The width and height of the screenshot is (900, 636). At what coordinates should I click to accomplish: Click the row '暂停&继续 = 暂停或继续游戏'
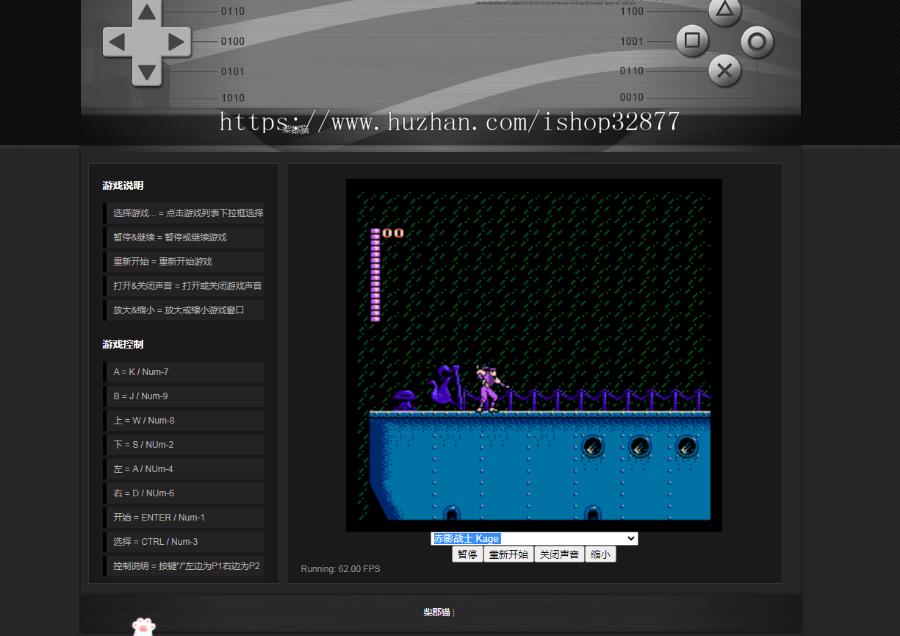[x=184, y=237]
